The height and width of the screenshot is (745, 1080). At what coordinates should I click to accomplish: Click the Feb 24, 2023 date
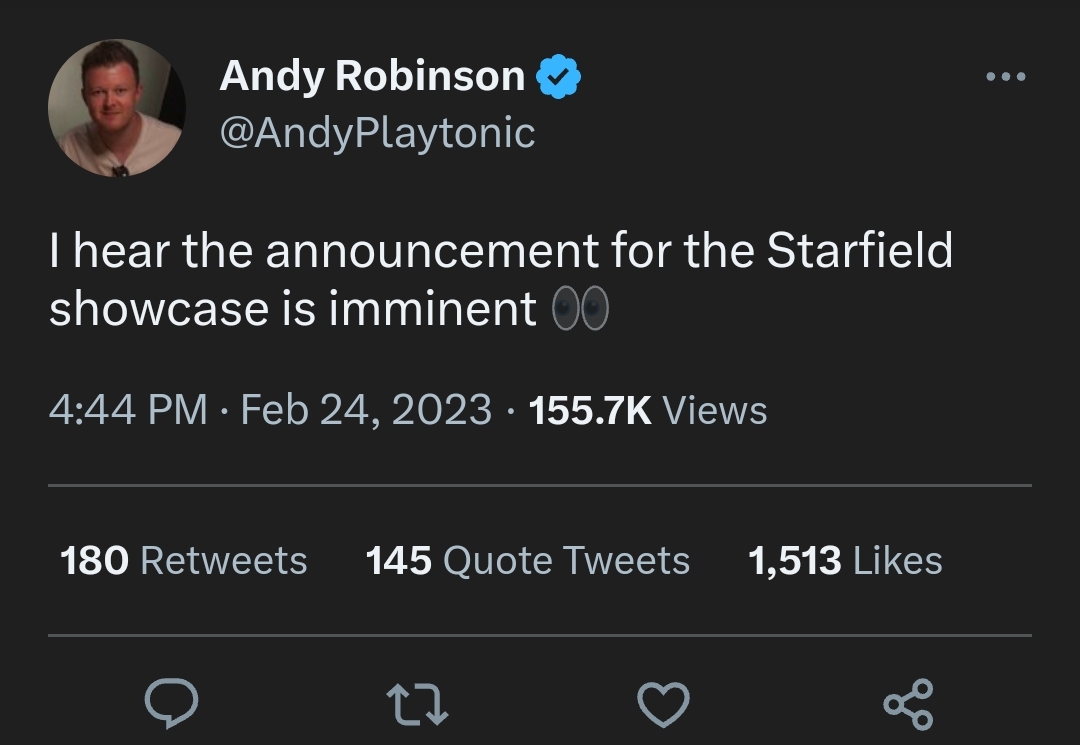(x=366, y=410)
